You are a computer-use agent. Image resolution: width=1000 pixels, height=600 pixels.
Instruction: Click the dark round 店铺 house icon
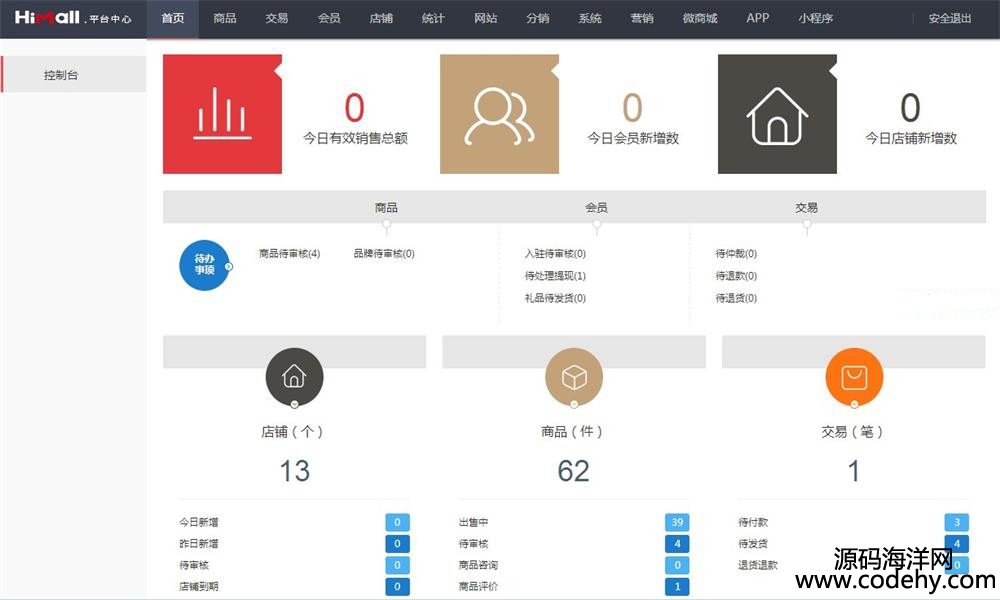(x=294, y=377)
